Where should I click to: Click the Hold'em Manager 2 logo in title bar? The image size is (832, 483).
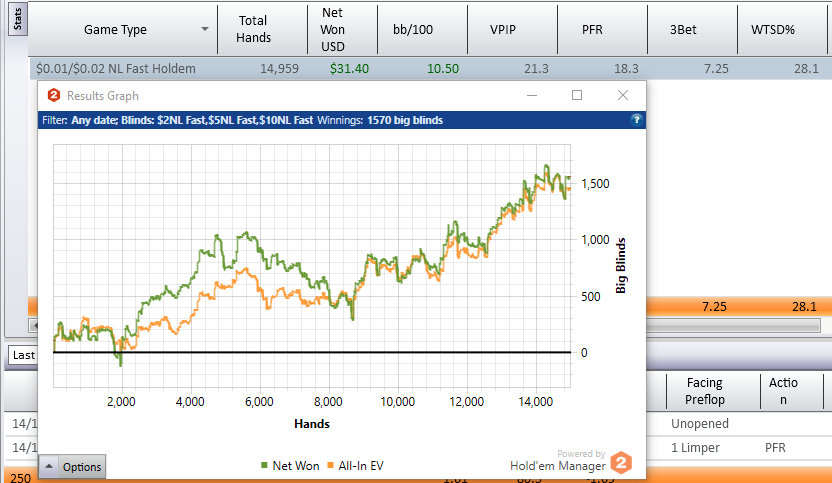[54, 96]
